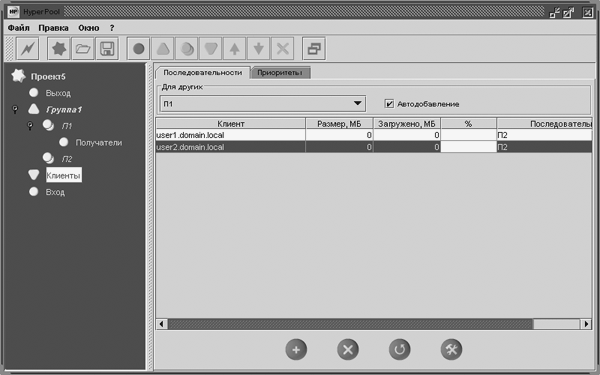Click the Размер cell for user1.domain.local
Image resolution: width=600 pixels, height=375 pixels.
pos(339,135)
